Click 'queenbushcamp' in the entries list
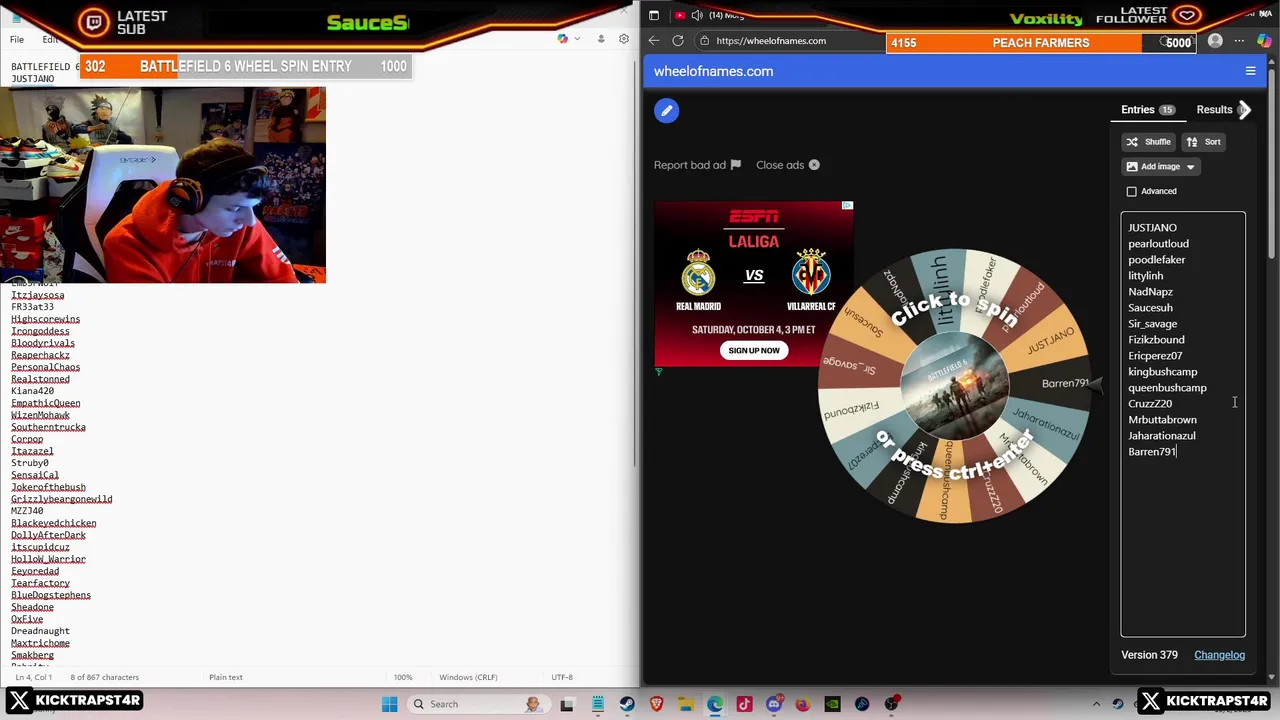Image resolution: width=1280 pixels, height=720 pixels. [x=1167, y=388]
